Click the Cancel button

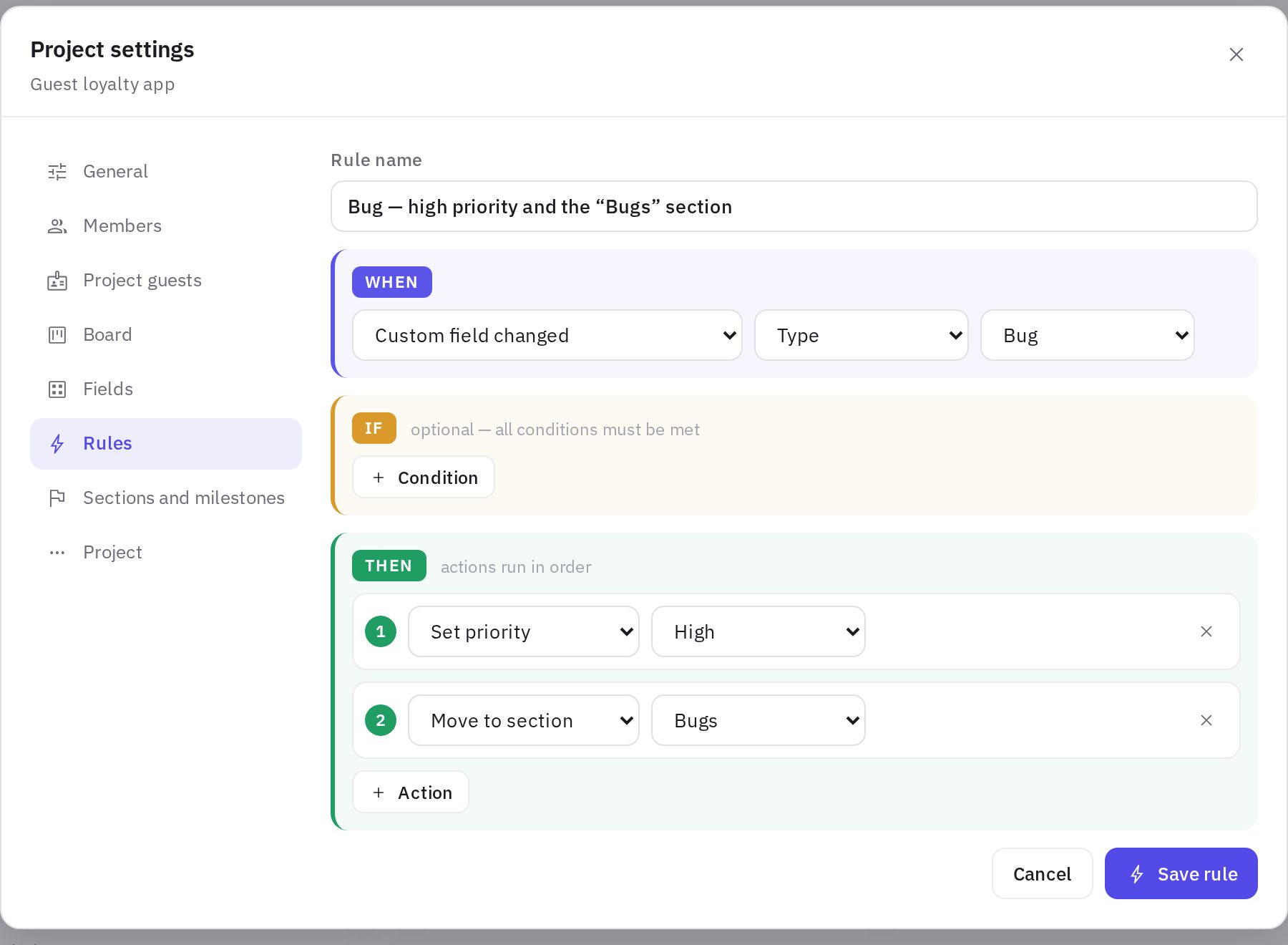[1043, 873]
